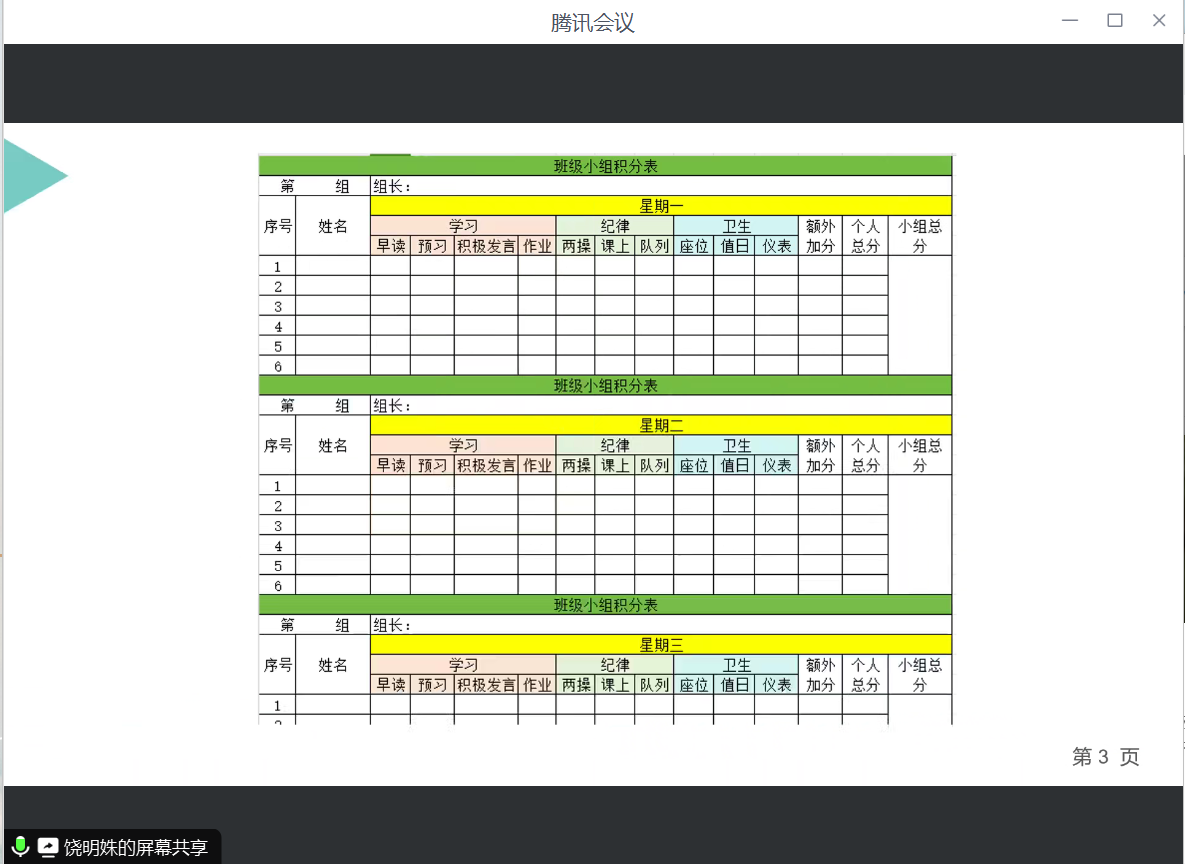Click the 额外加分 column header
Image resolution: width=1185 pixels, height=864 pixels.
point(819,235)
